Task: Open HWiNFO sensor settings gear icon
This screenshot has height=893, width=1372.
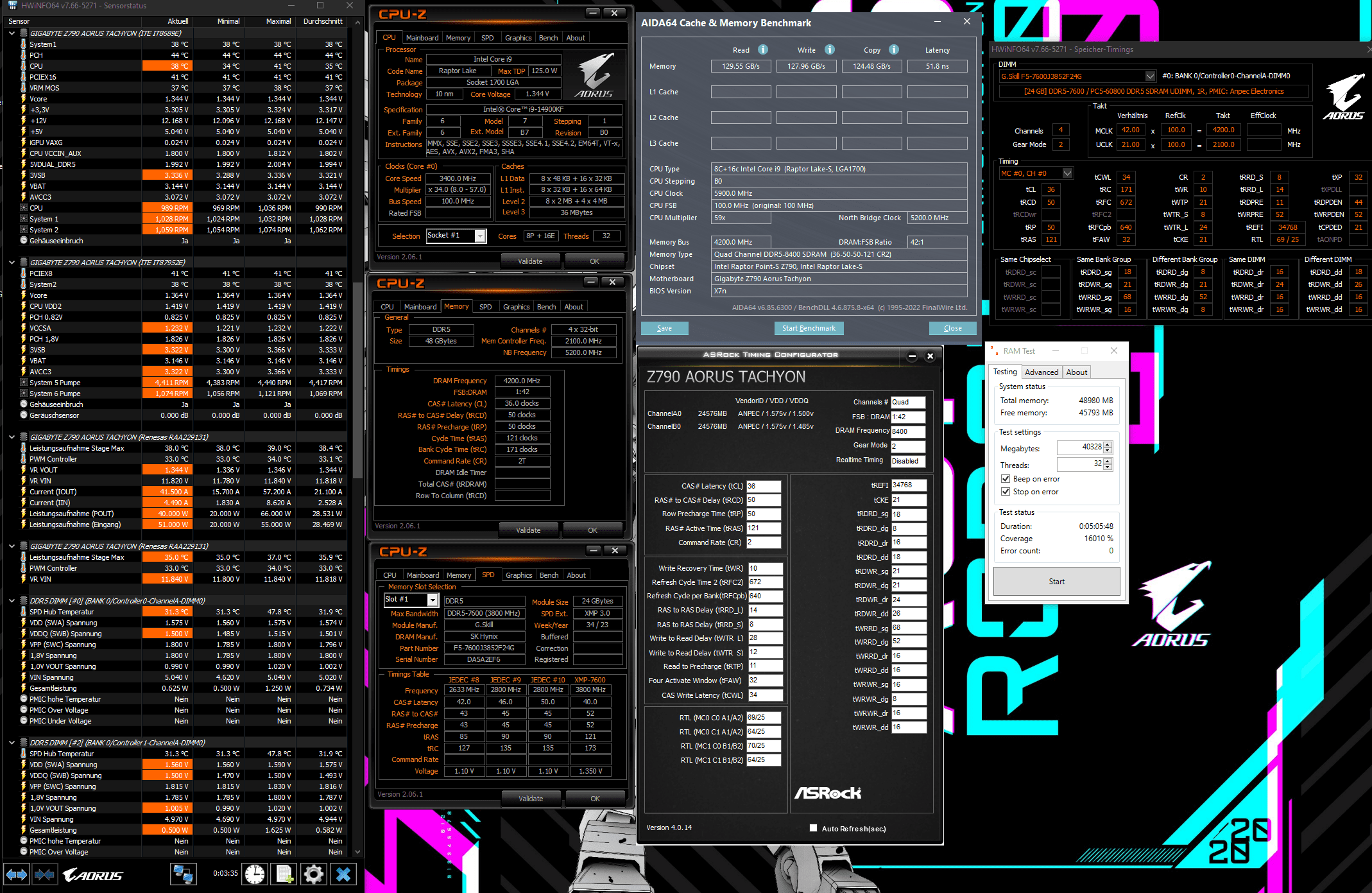Action: coord(313,874)
